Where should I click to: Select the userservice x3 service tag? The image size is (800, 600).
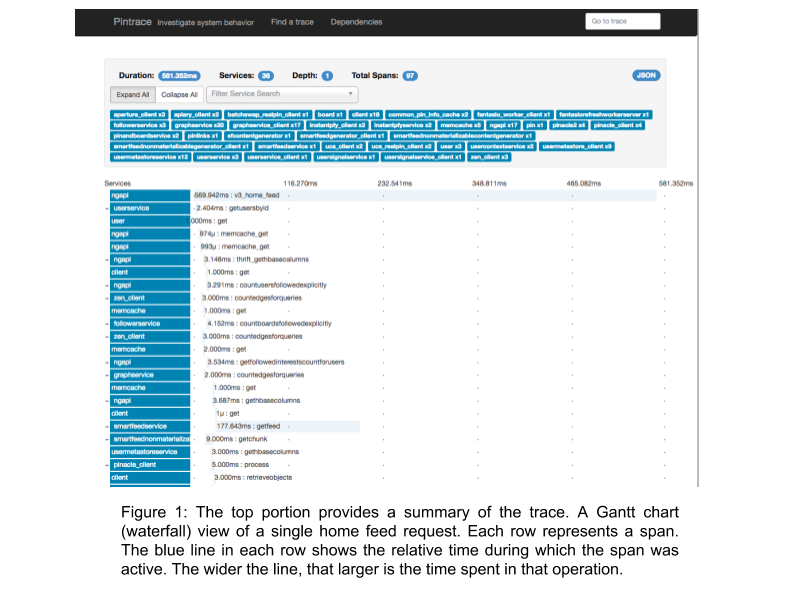217,158
